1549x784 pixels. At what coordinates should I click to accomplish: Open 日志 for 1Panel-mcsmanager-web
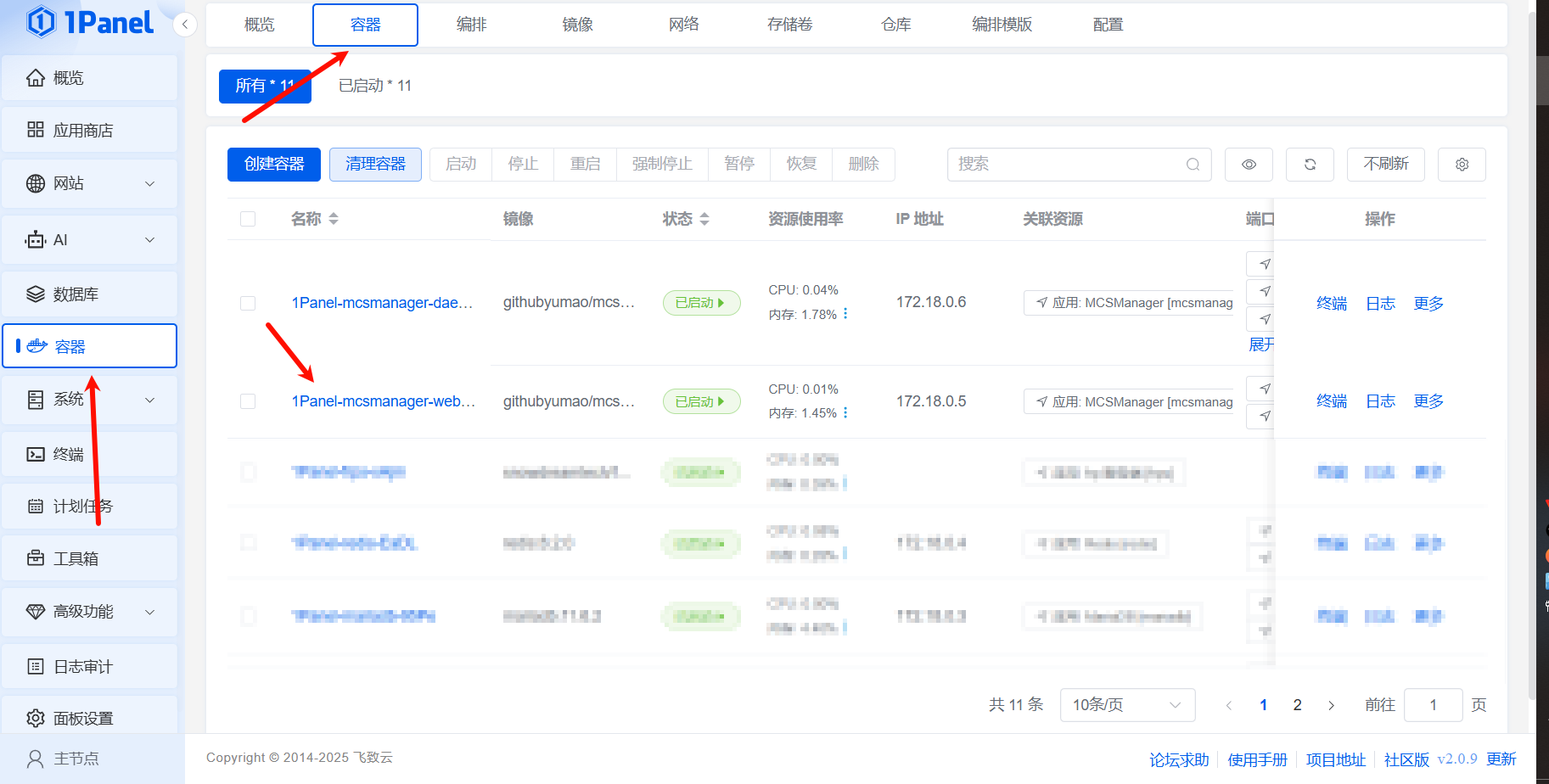(1380, 401)
